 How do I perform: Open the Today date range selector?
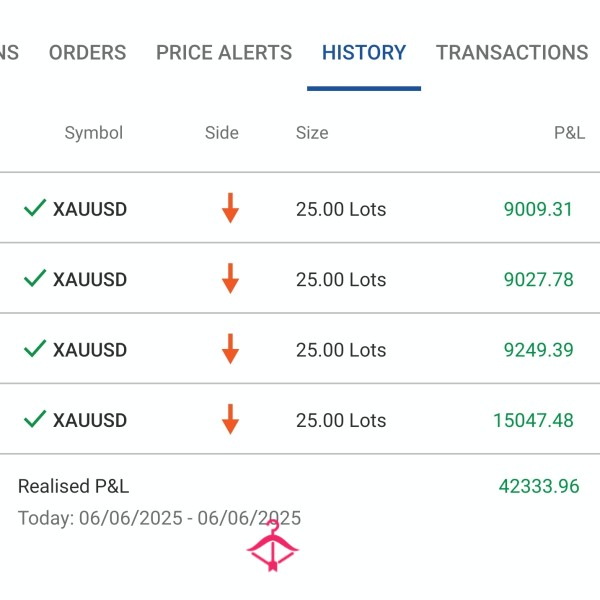pyautogui.click(x=159, y=518)
